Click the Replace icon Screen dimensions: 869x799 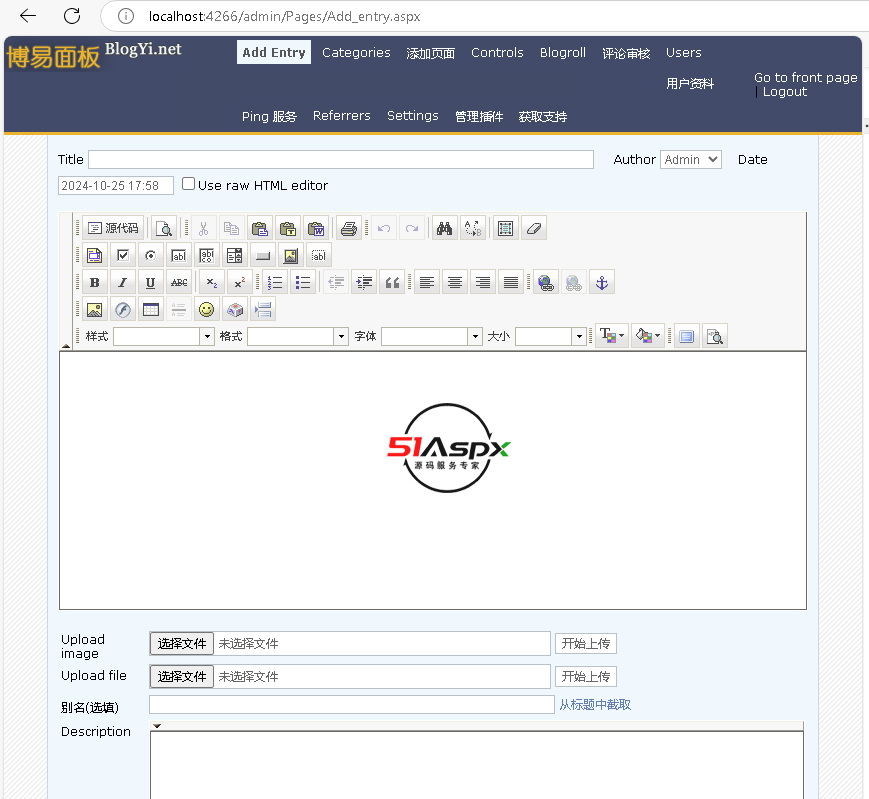pyautogui.click(x=473, y=228)
